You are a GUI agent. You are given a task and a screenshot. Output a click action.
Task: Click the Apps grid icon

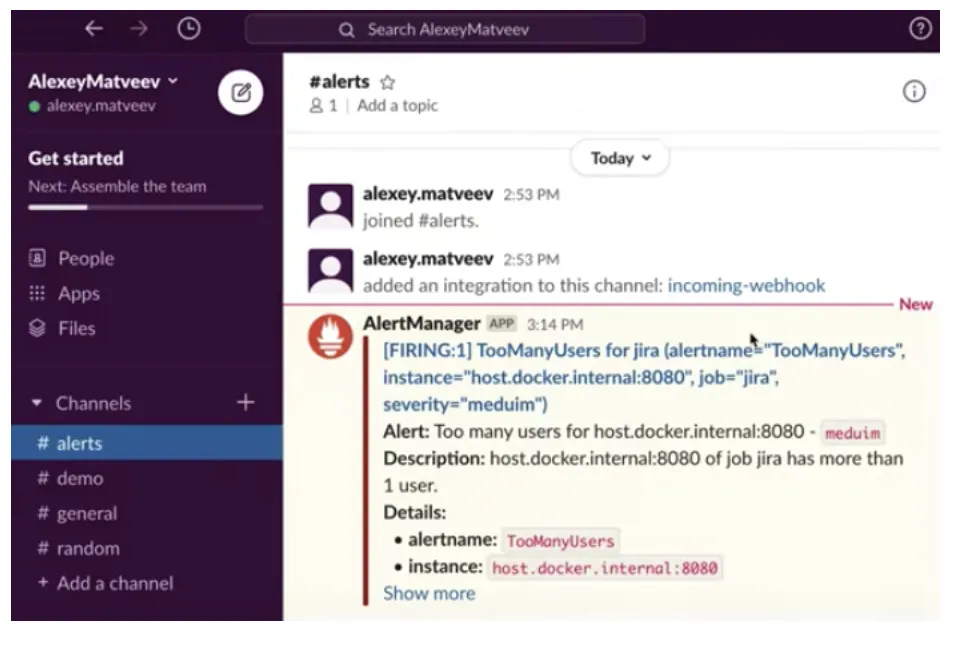tap(37, 293)
